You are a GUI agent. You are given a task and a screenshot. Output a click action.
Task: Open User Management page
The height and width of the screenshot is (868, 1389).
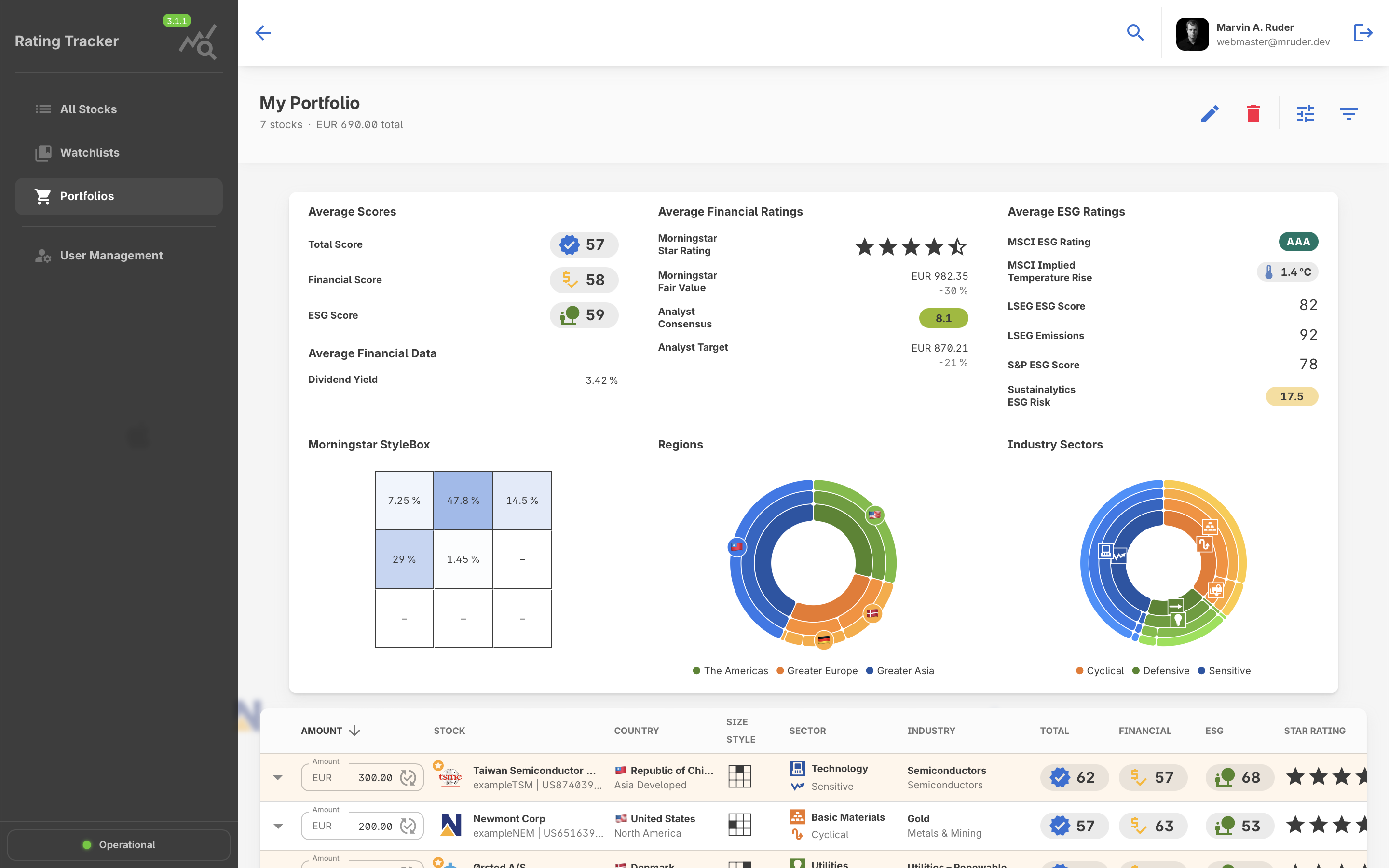[x=111, y=256]
